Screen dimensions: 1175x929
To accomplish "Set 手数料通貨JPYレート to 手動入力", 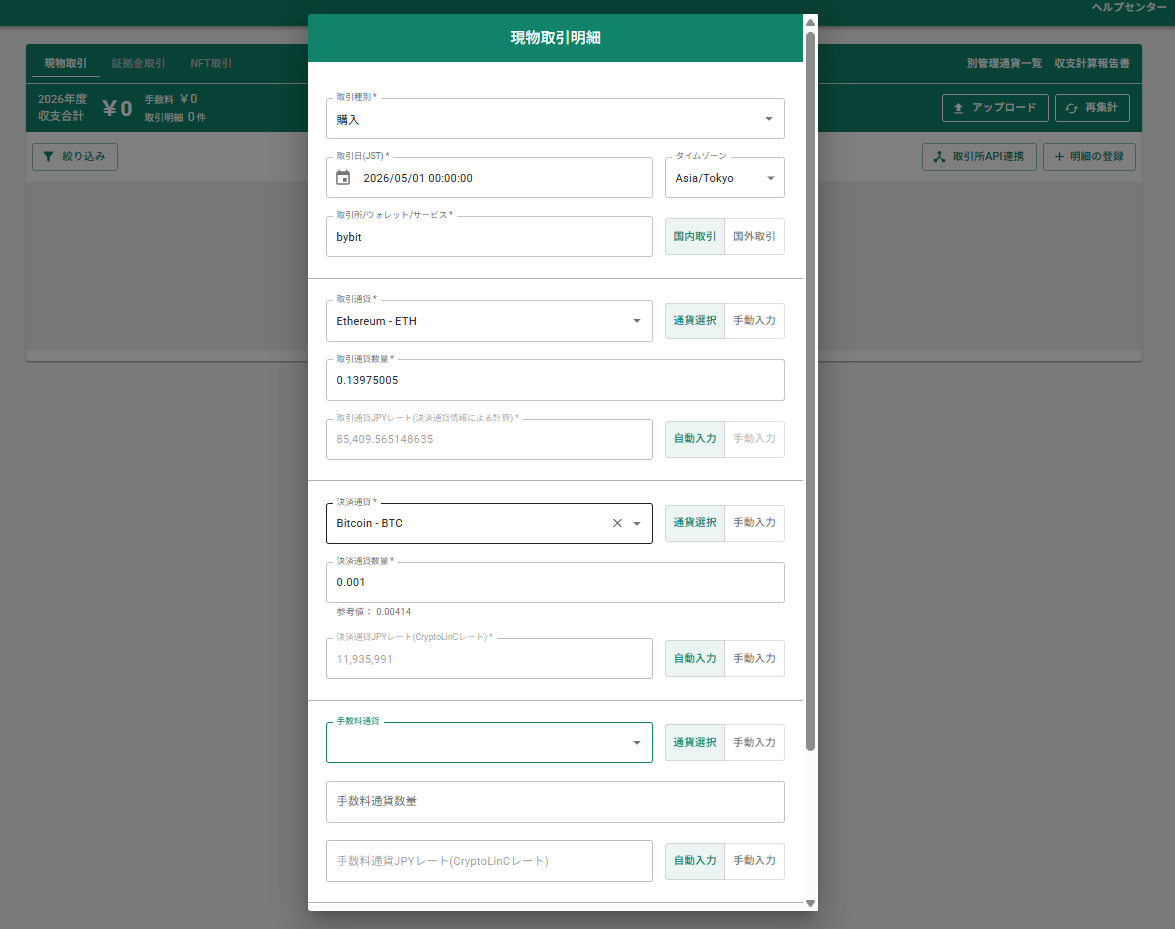I will coord(755,861).
